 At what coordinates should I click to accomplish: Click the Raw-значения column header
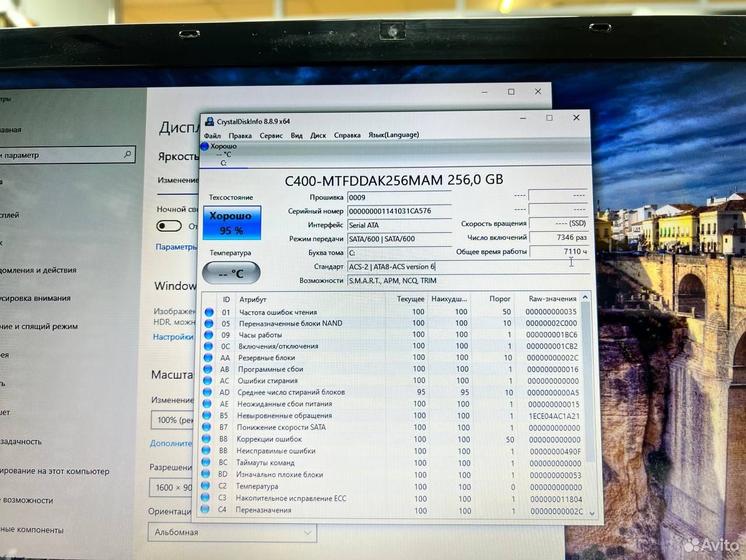click(552, 299)
